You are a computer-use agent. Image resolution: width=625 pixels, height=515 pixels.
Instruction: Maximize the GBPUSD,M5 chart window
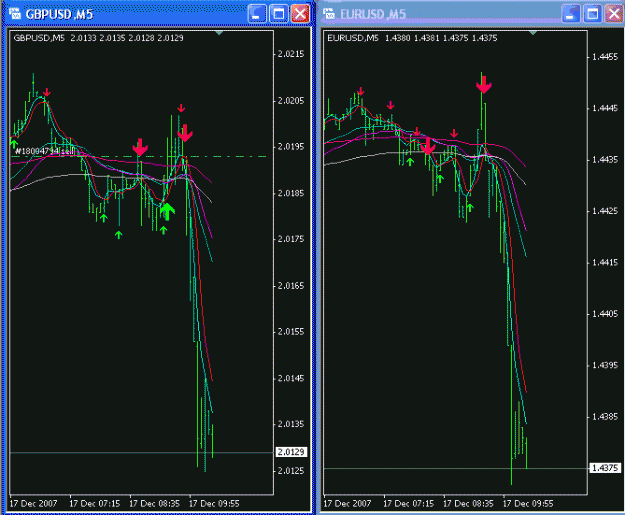click(x=278, y=14)
